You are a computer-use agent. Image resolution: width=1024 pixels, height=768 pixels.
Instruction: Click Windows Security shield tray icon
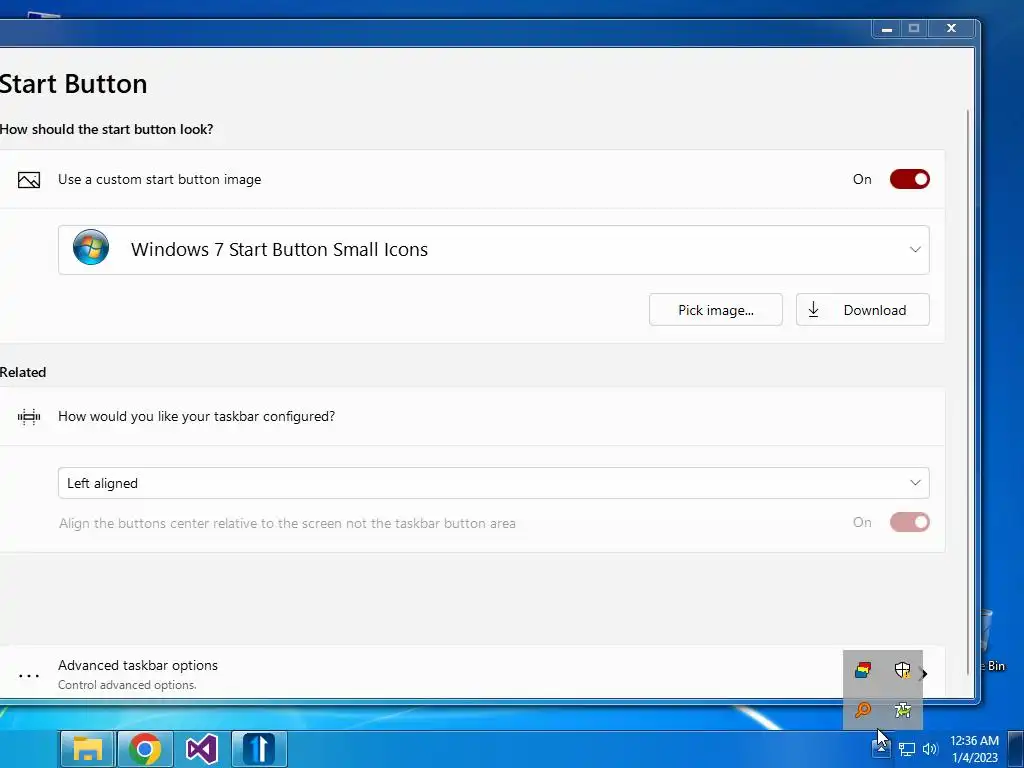coord(903,670)
